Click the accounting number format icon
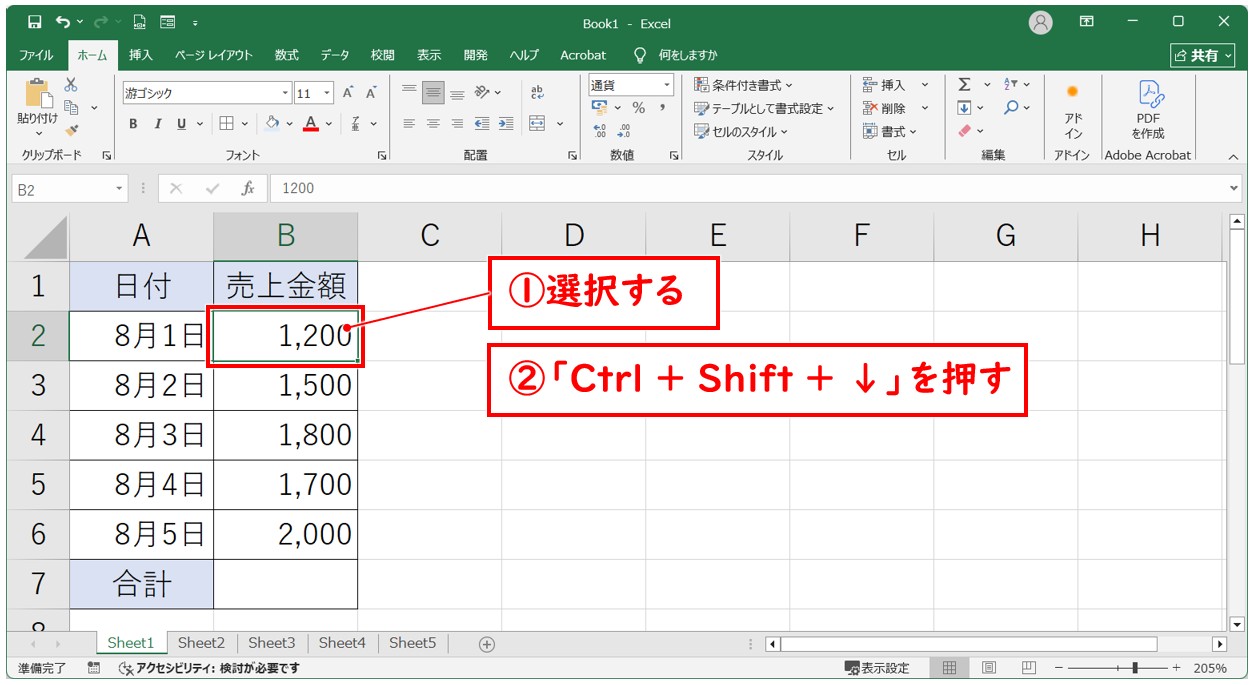The height and width of the screenshot is (685, 1254). click(600, 108)
